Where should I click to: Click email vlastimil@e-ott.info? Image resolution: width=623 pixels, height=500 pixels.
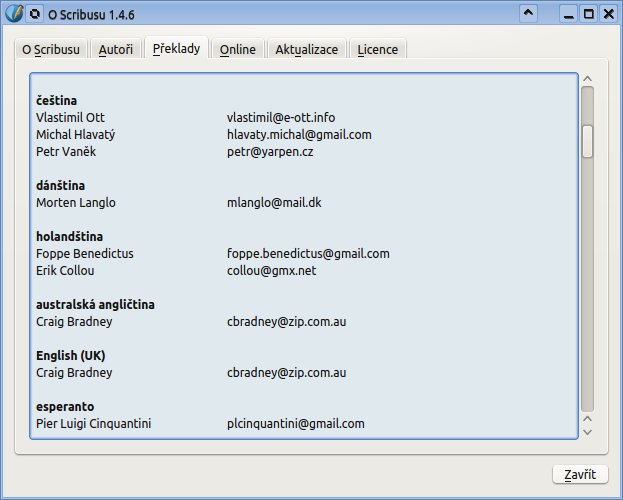click(x=281, y=118)
